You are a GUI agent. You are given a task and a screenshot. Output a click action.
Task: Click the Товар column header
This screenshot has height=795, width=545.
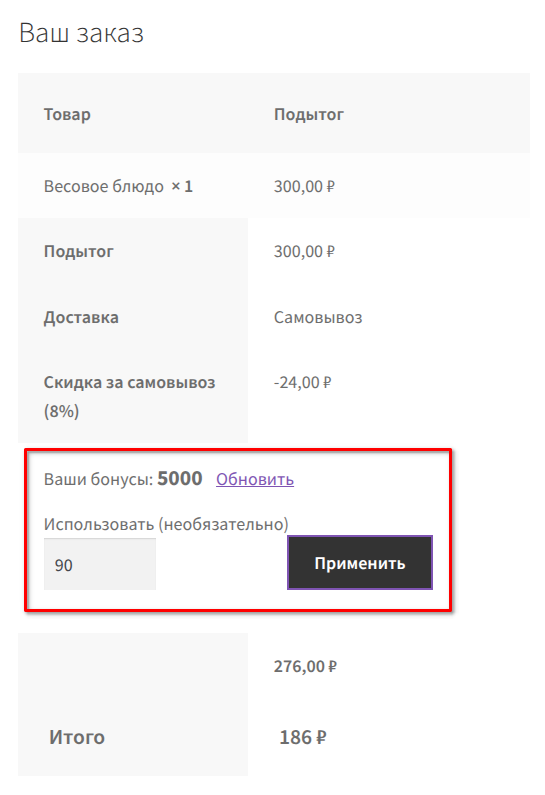67,115
